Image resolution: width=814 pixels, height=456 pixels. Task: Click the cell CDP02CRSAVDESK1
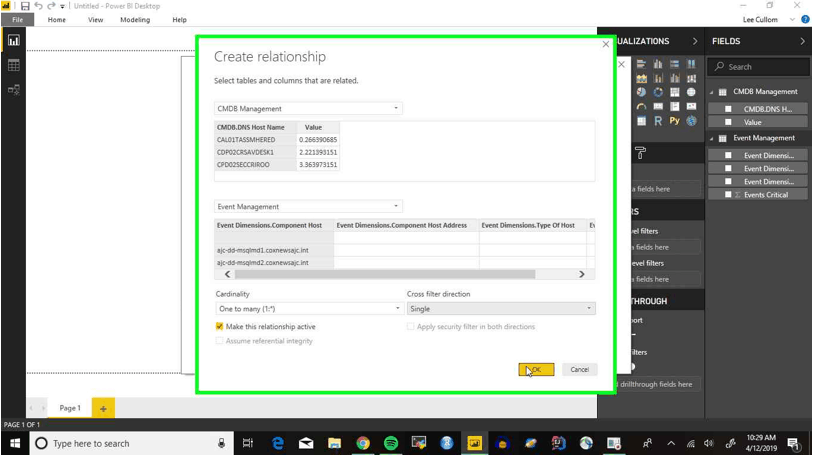[x=255, y=152]
